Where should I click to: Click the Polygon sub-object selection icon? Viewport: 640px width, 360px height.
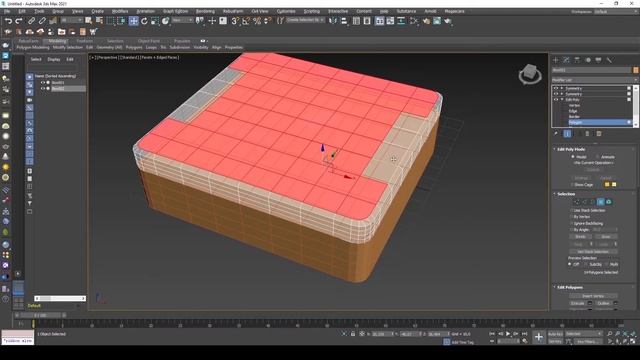click(x=600, y=202)
